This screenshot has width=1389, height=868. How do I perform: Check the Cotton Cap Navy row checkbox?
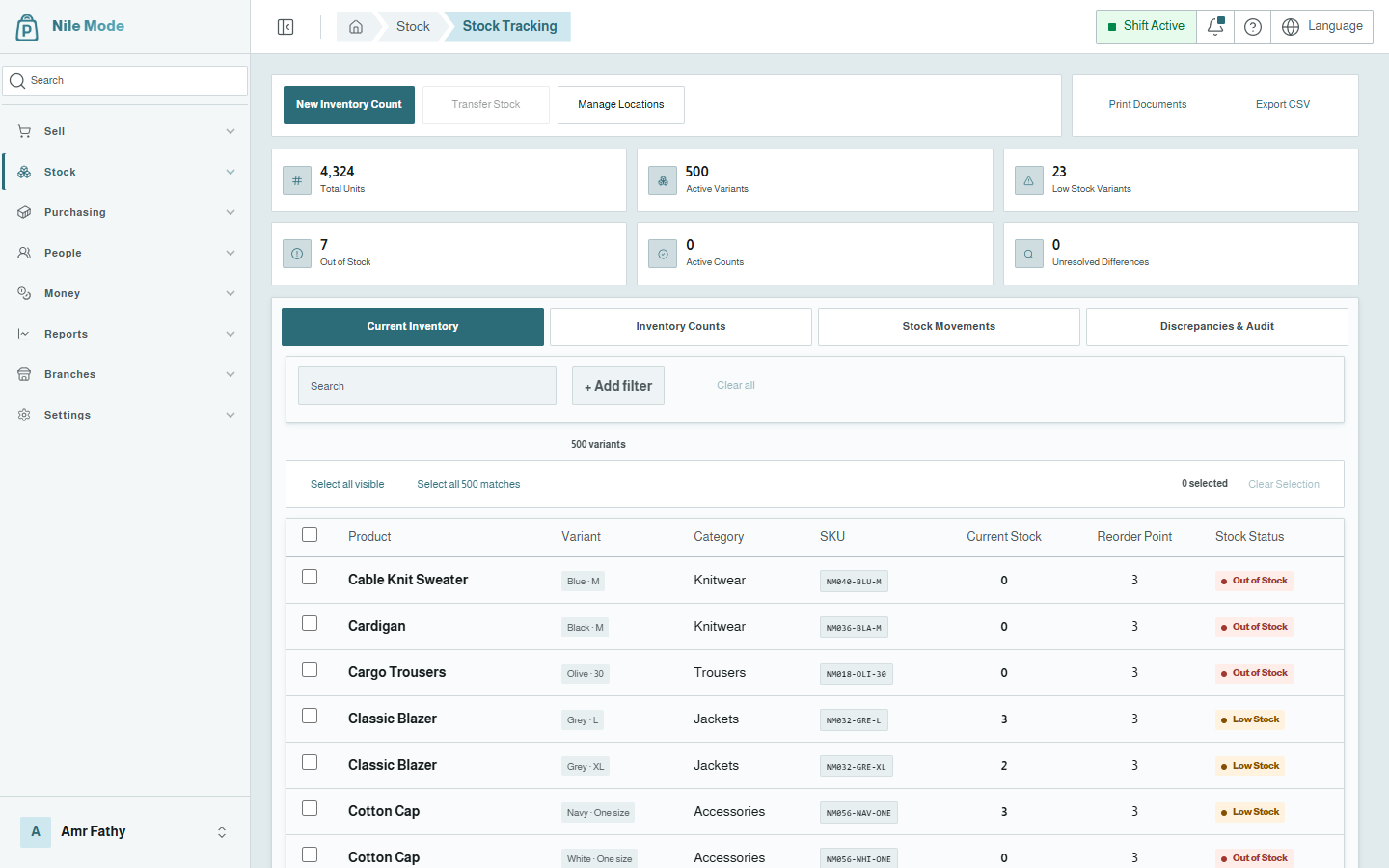click(x=310, y=808)
